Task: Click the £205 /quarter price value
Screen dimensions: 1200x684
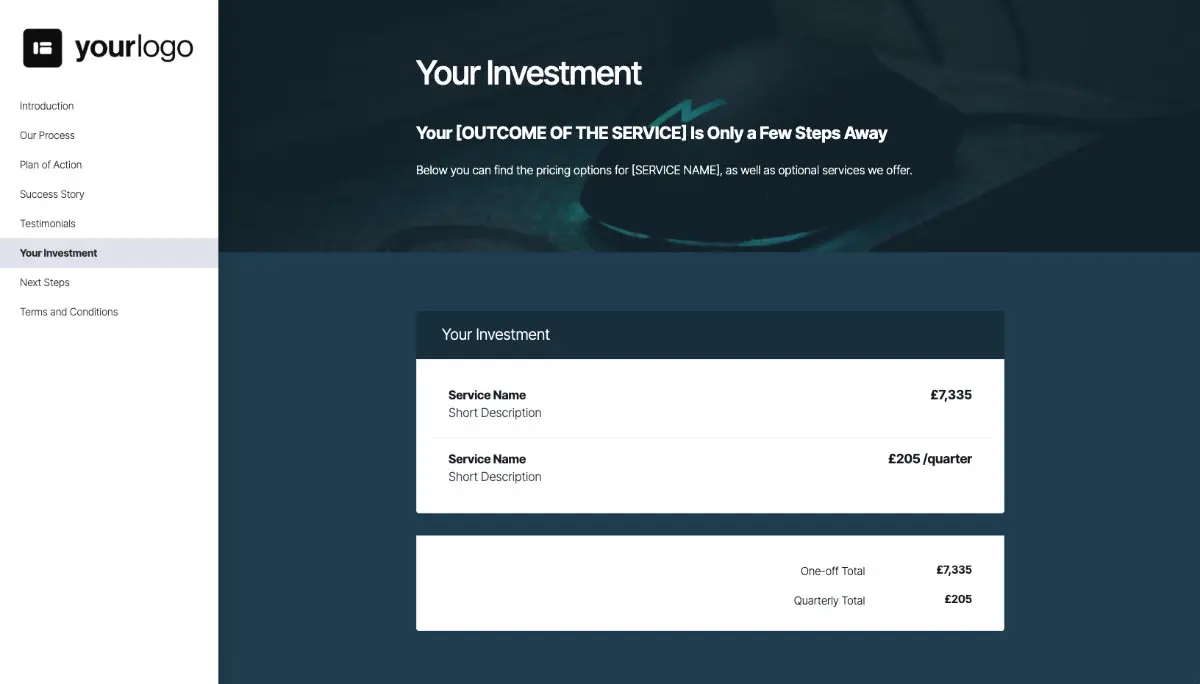Action: 930,458
